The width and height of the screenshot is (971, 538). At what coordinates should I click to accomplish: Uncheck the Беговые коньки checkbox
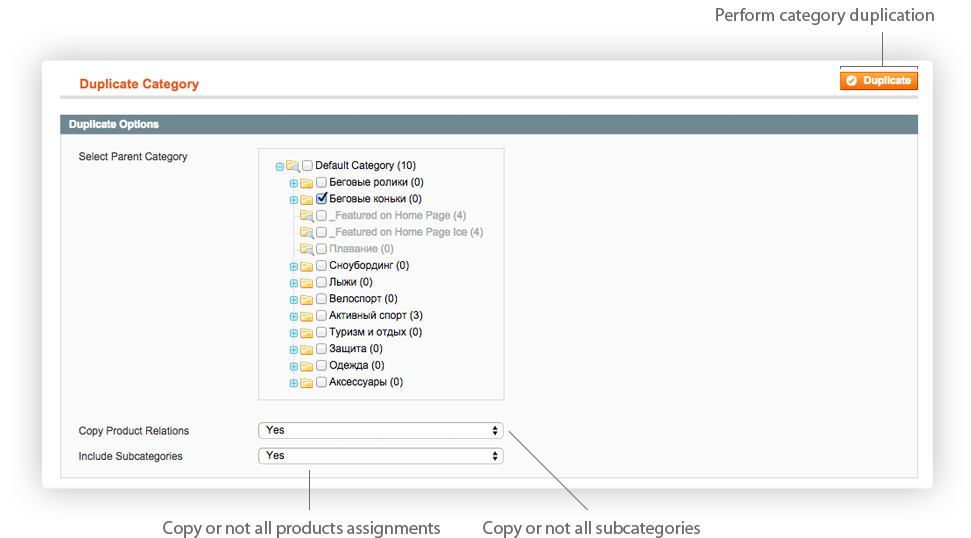(x=321, y=199)
